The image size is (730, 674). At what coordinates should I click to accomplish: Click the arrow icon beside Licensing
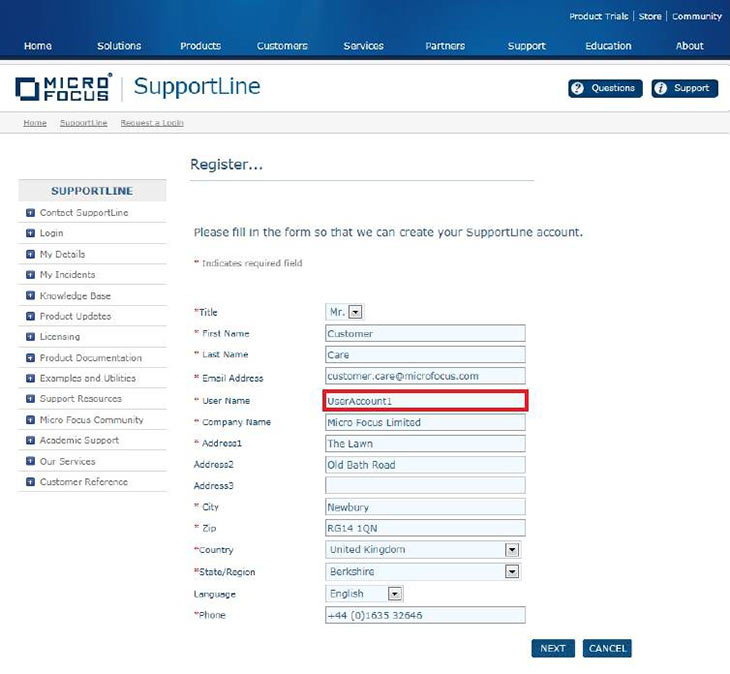pos(31,337)
